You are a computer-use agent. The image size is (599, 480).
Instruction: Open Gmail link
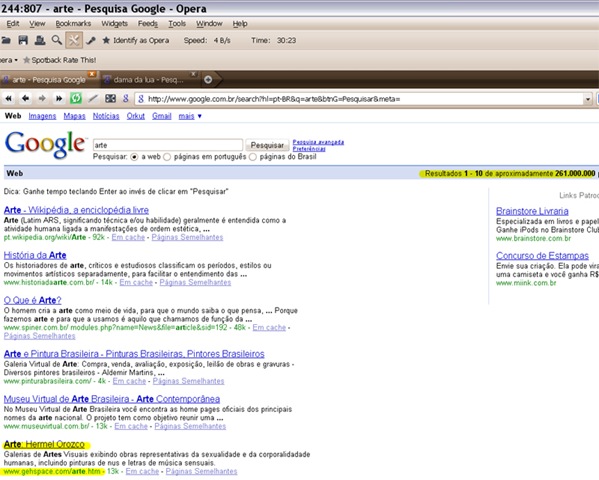[x=162, y=116]
